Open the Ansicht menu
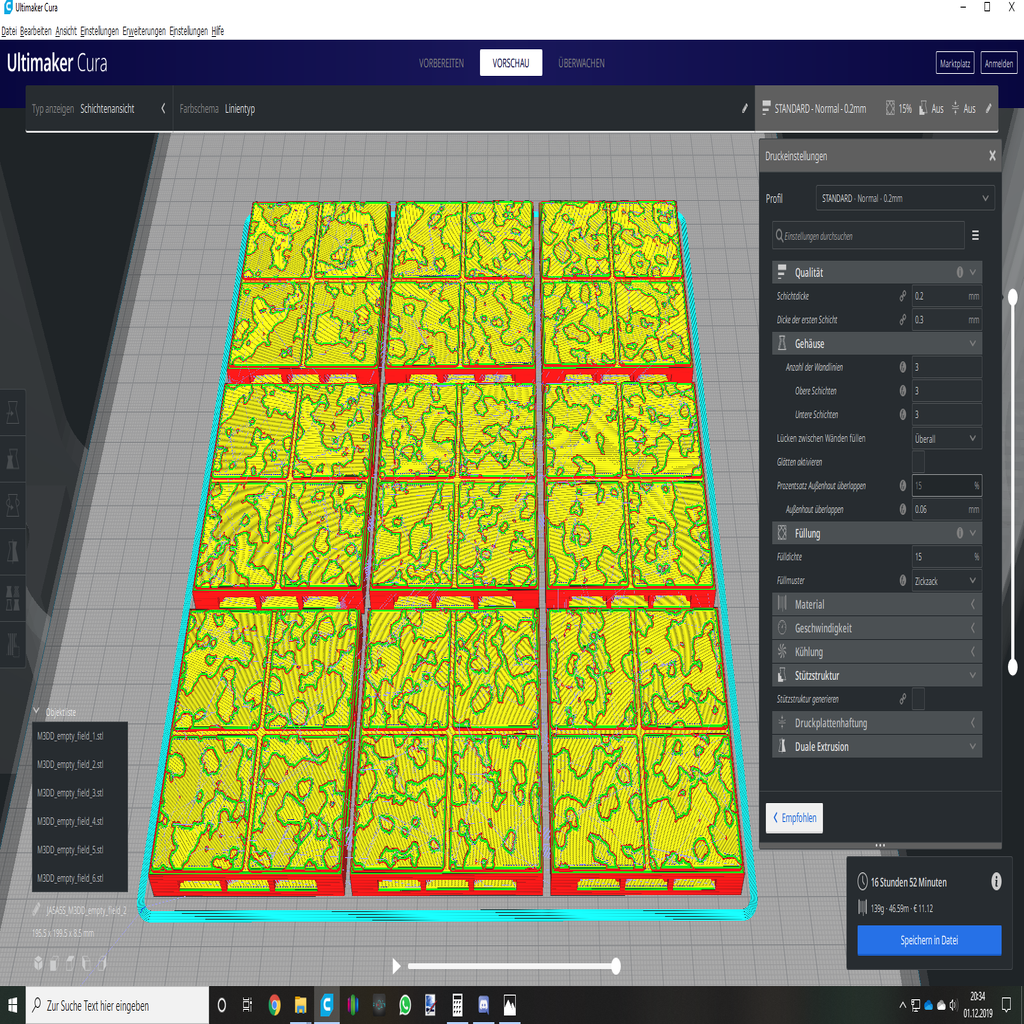 click(x=65, y=31)
